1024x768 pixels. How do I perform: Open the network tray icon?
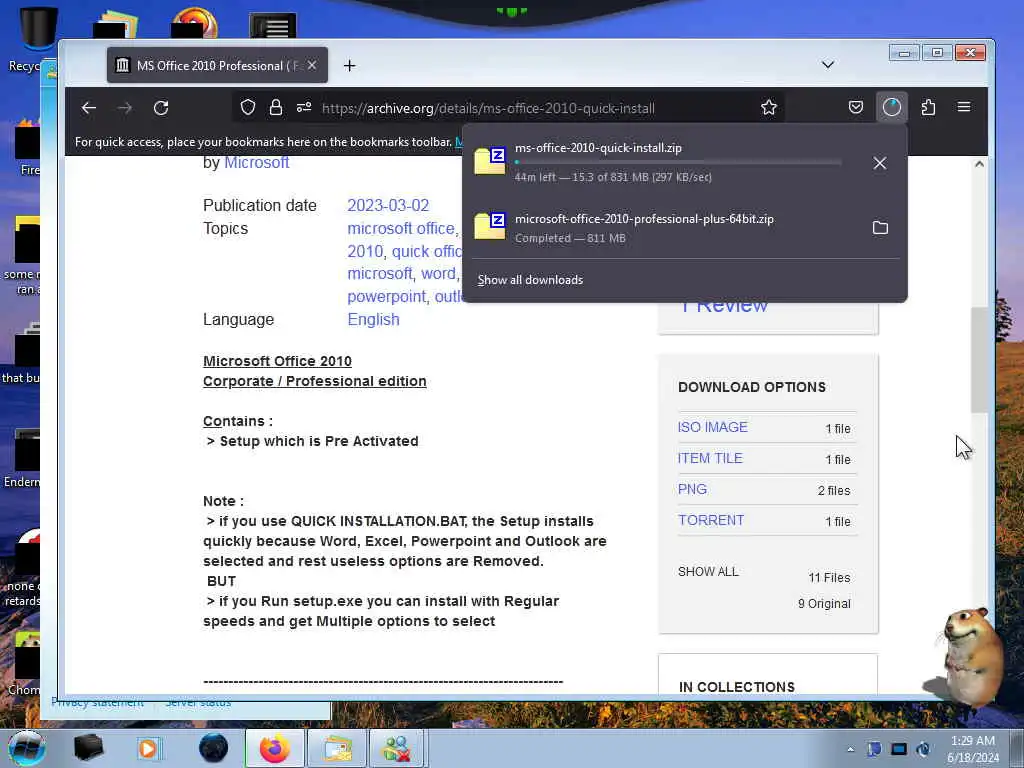pyautogui.click(x=899, y=749)
